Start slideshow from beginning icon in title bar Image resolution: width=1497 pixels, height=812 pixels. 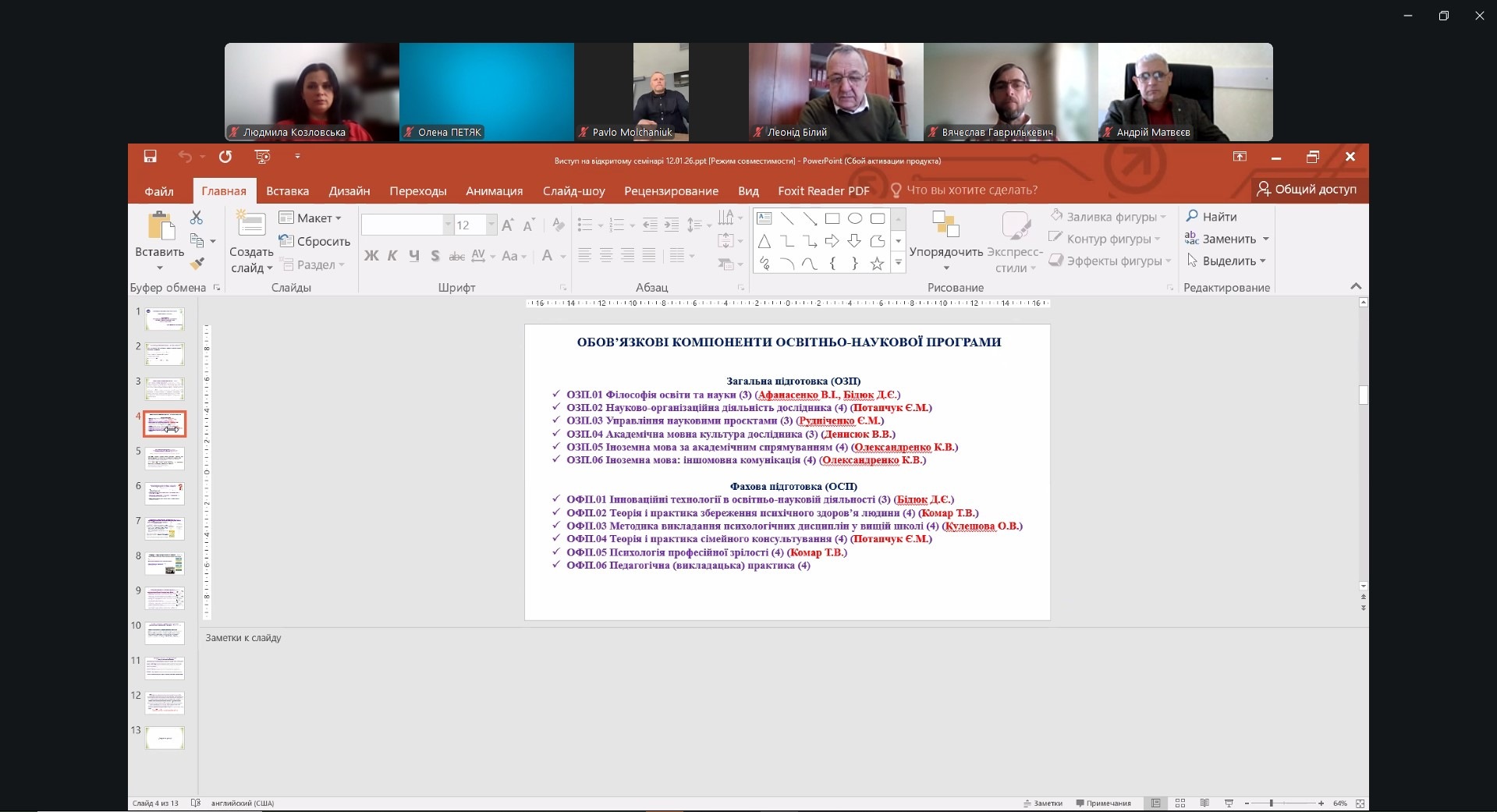pyautogui.click(x=262, y=157)
